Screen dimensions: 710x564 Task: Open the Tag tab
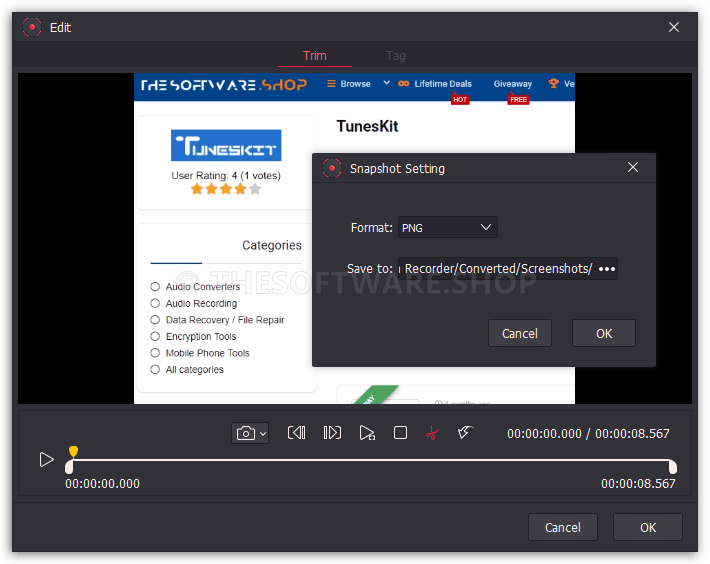[x=395, y=56]
